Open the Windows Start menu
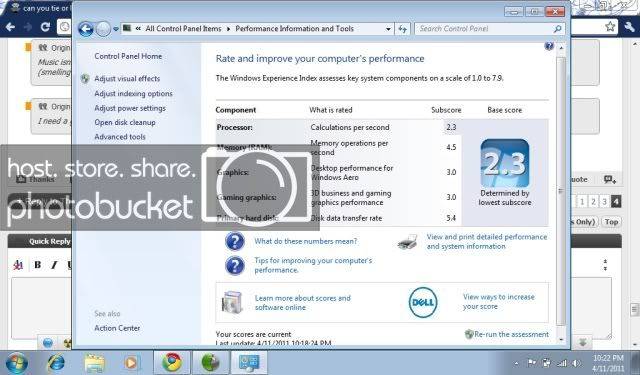This screenshot has width=640, height=375. (17, 362)
